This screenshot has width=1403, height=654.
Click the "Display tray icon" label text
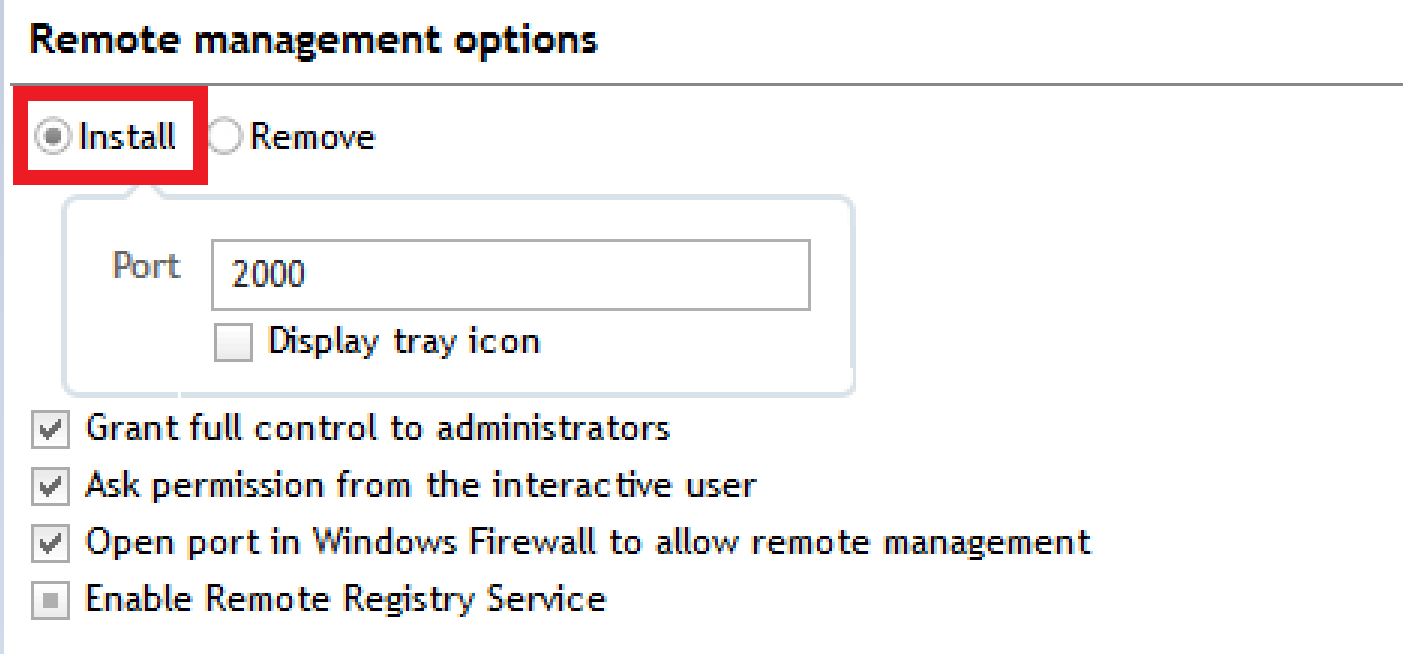404,342
